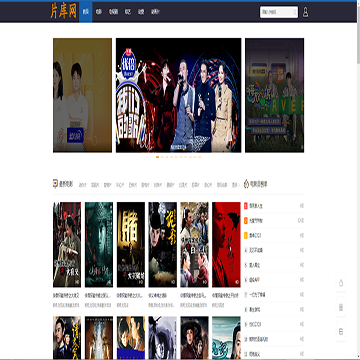Click the top floating side button icon
The image size is (360, 360).
(341, 283)
